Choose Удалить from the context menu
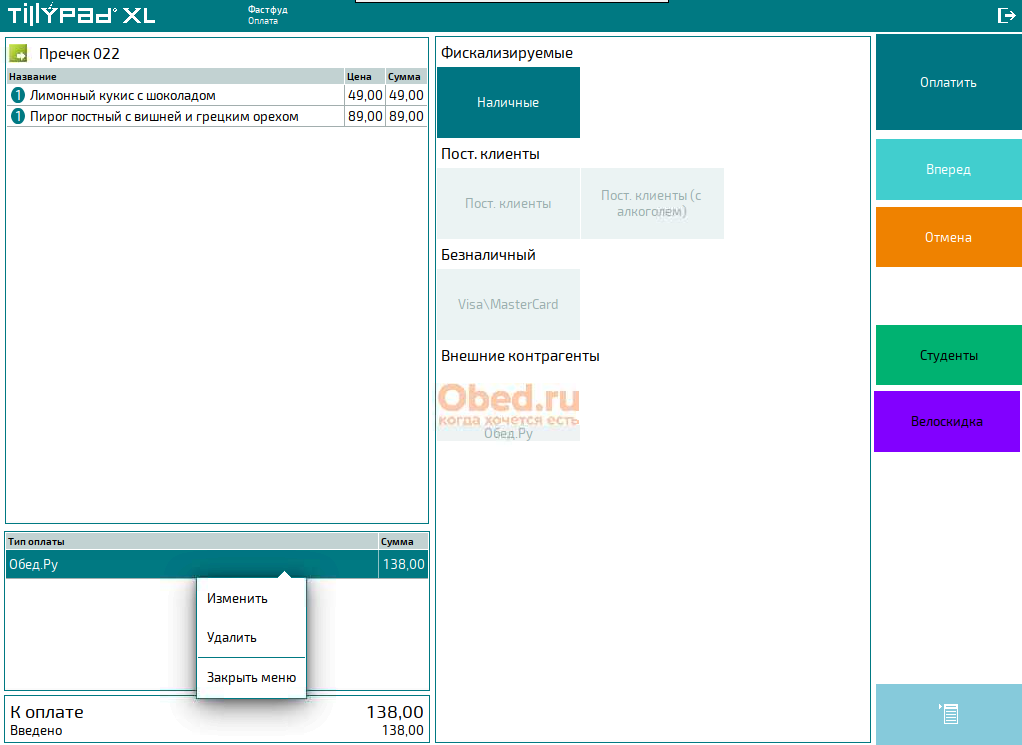This screenshot has width=1022, height=745. pyautogui.click(x=232, y=637)
